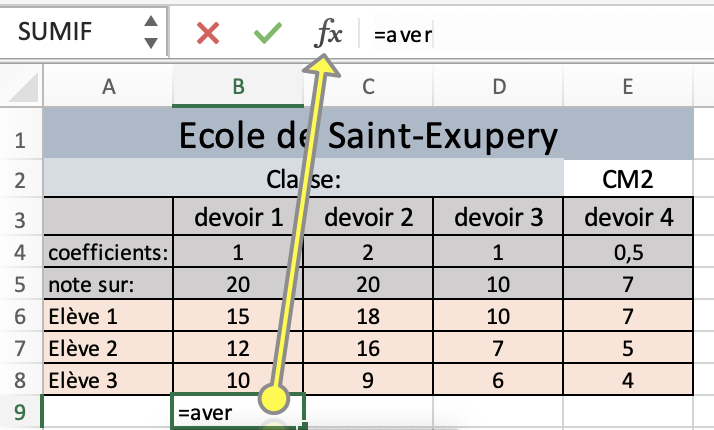This screenshot has height=430, width=714.
Task: Confirm the formula with green checkmark
Action: coord(268,33)
